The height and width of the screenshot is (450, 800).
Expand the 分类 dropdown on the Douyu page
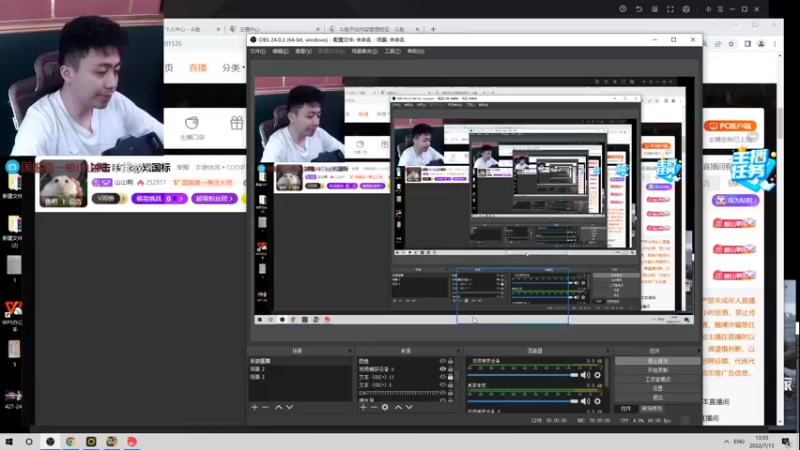click(234, 68)
